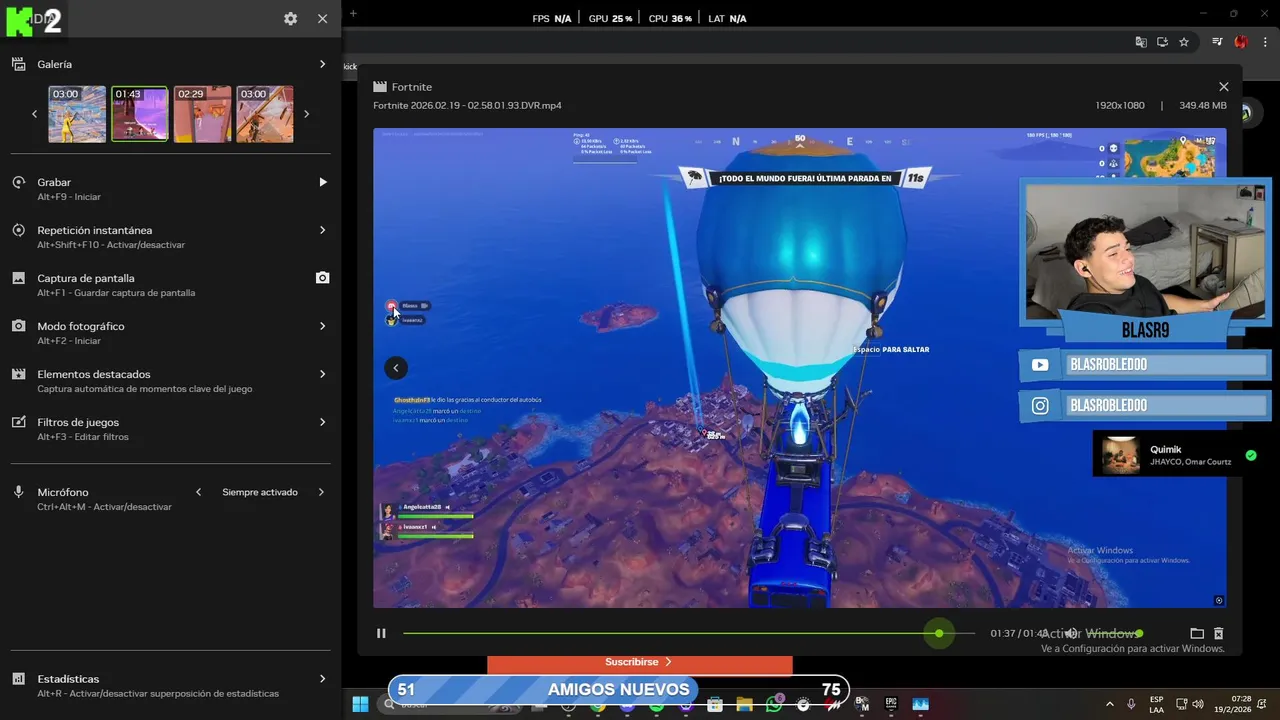
Task: Open File Explorer from the taskbar
Action: pos(744,704)
